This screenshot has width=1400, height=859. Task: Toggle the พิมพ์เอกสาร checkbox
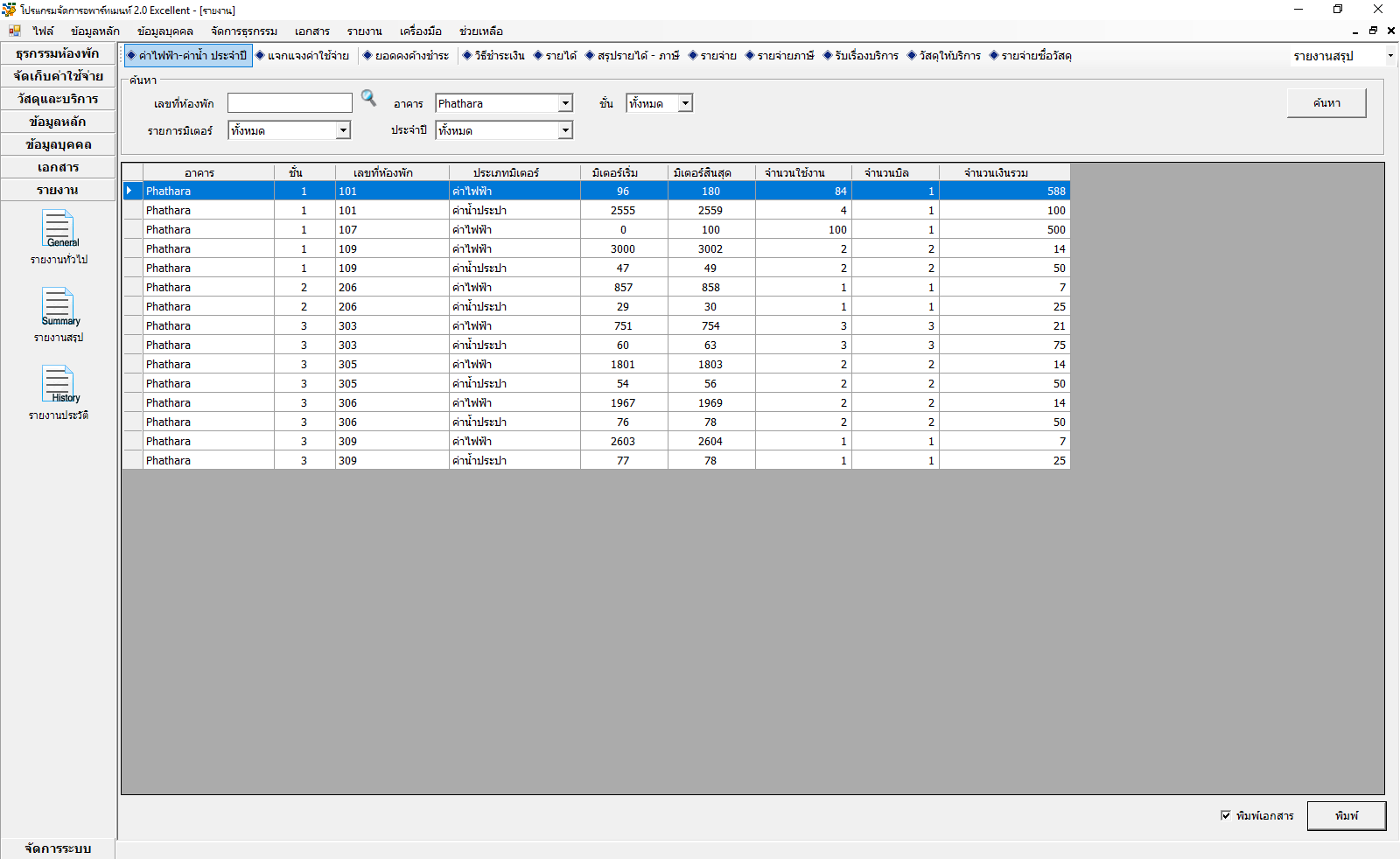point(1226,815)
